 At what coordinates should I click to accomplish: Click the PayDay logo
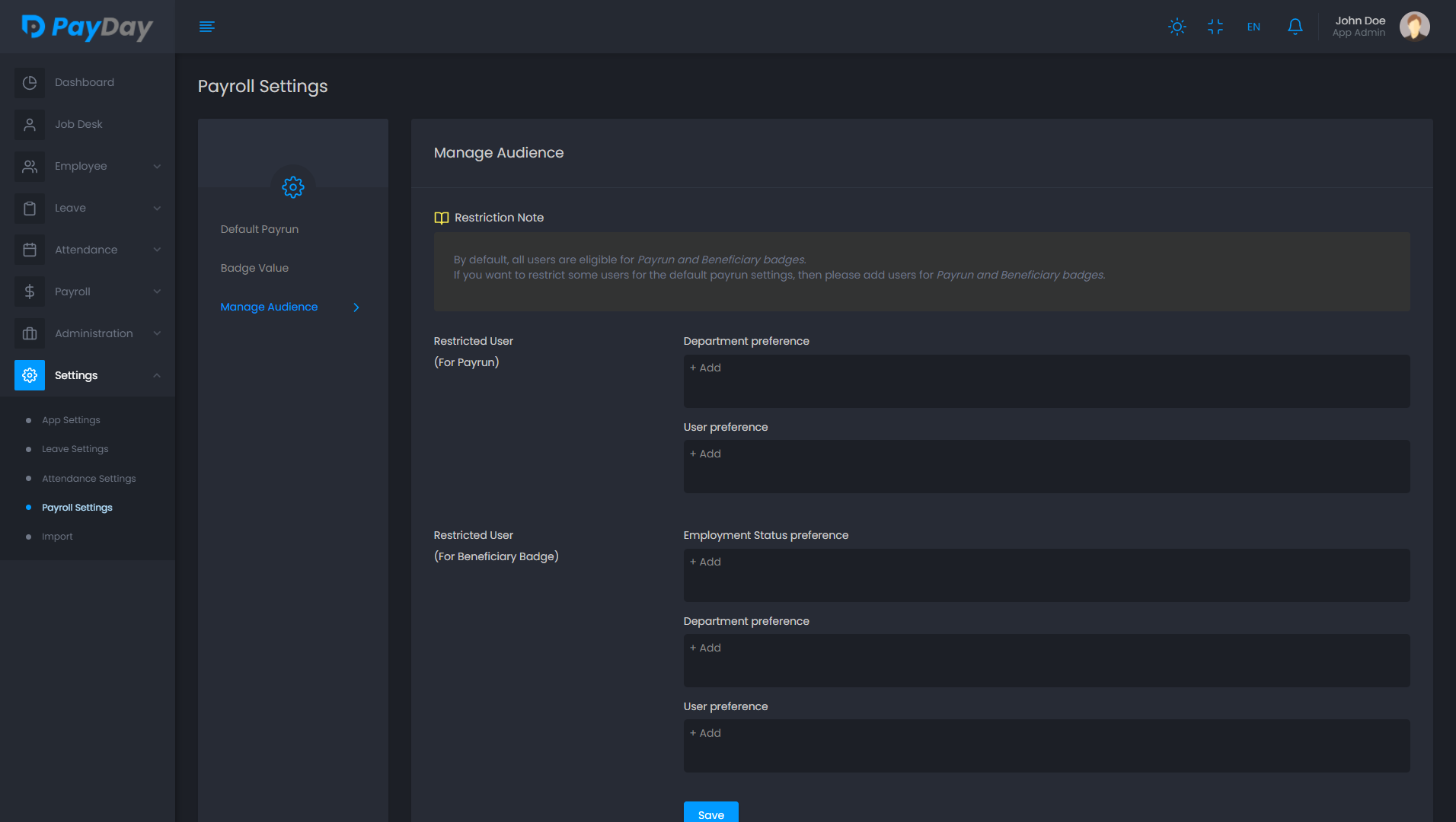(x=87, y=27)
